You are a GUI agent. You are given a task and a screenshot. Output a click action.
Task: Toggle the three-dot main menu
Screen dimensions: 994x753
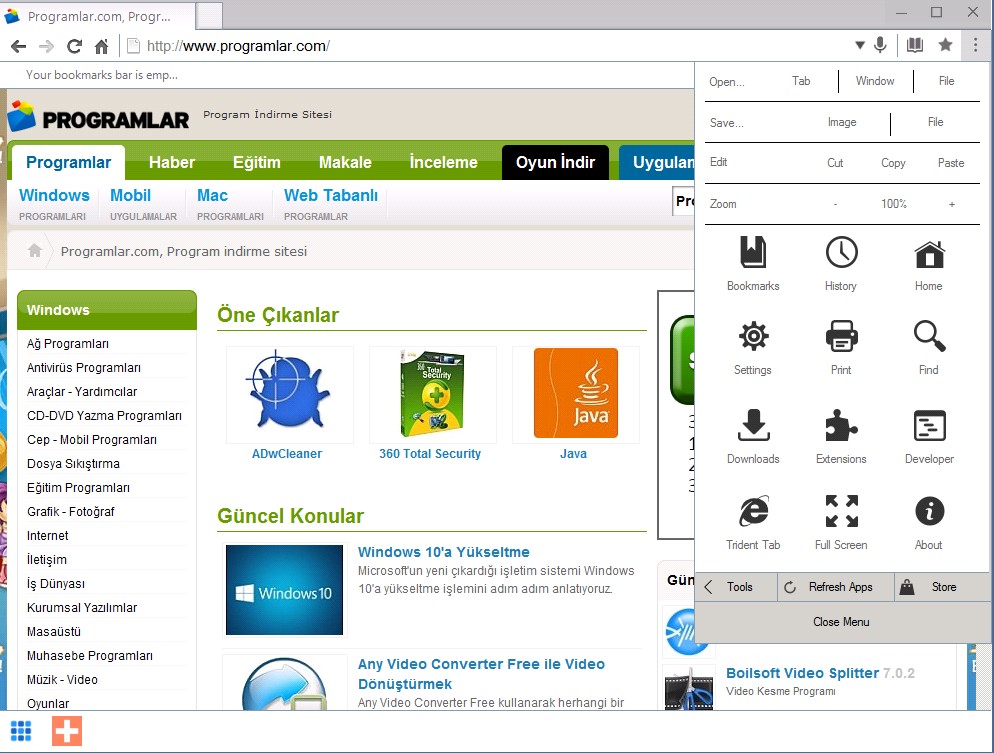(x=975, y=44)
